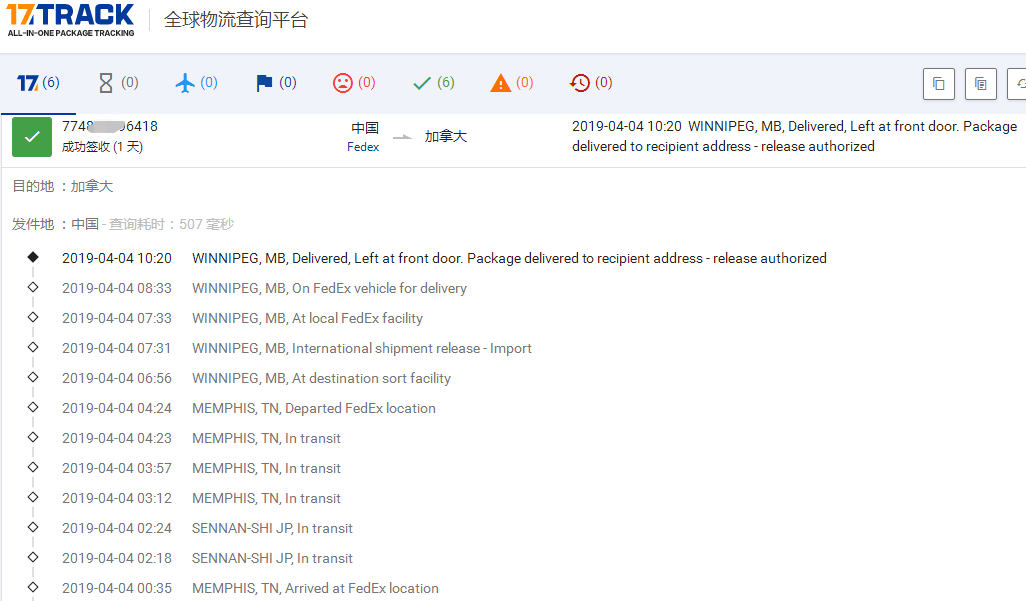Click the Departed FedEx location event
Screen dimensions: 1026x601
pos(313,408)
